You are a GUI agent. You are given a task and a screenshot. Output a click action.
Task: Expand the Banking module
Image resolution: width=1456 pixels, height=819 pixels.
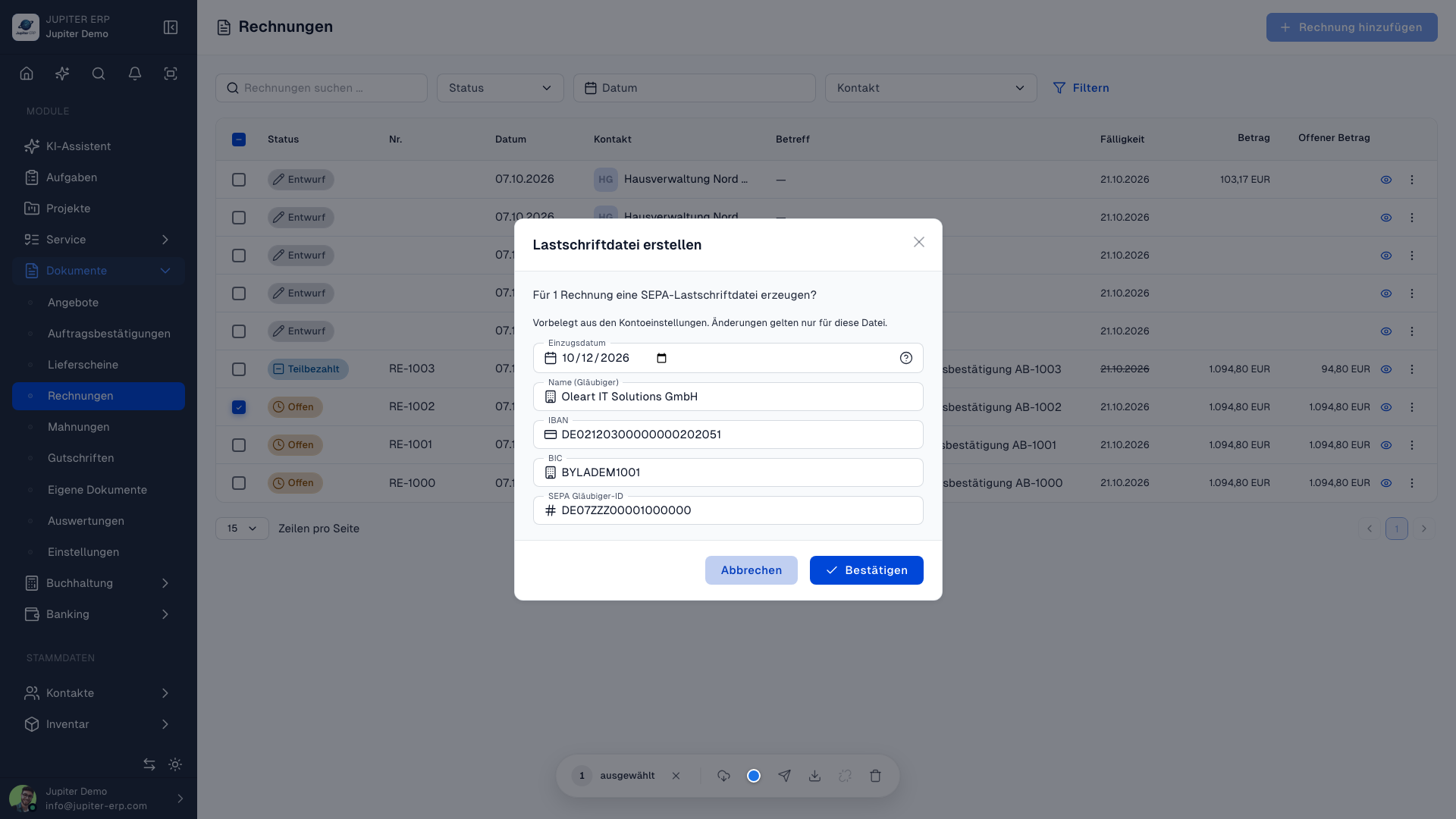99,614
